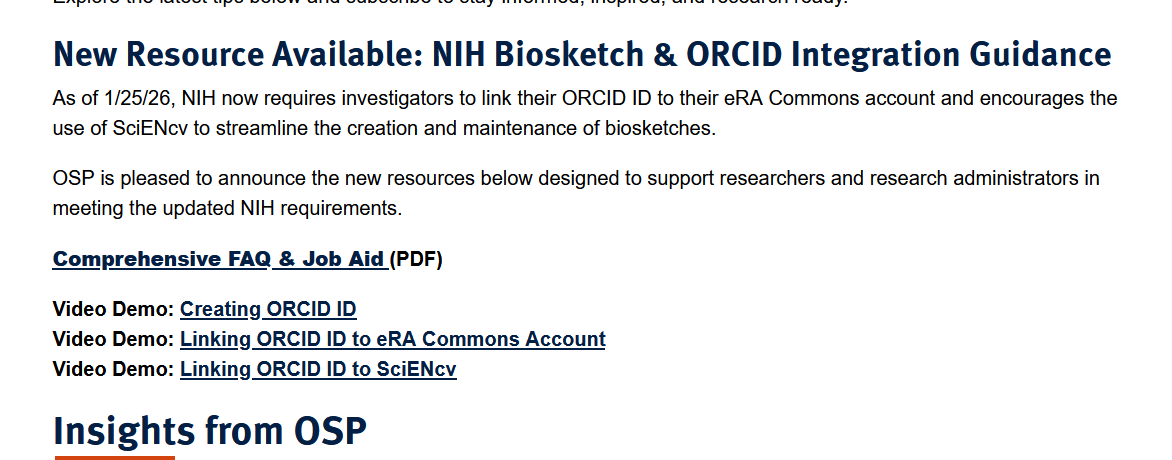1172x460 pixels.
Task: Open the Comprehensive FAQ & Job Aid link
Action: point(220,259)
